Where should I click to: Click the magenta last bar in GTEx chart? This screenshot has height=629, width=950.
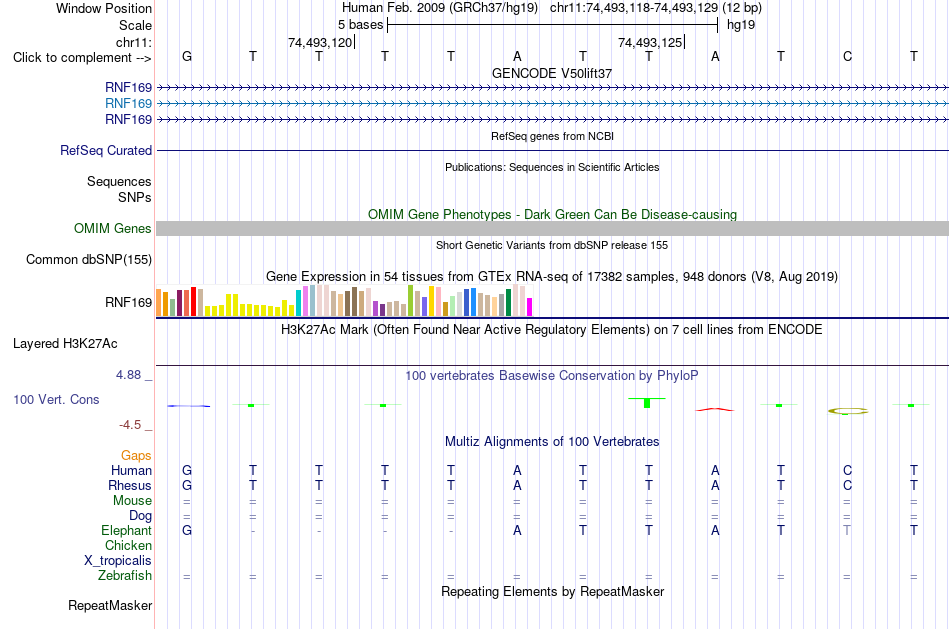[x=530, y=307]
